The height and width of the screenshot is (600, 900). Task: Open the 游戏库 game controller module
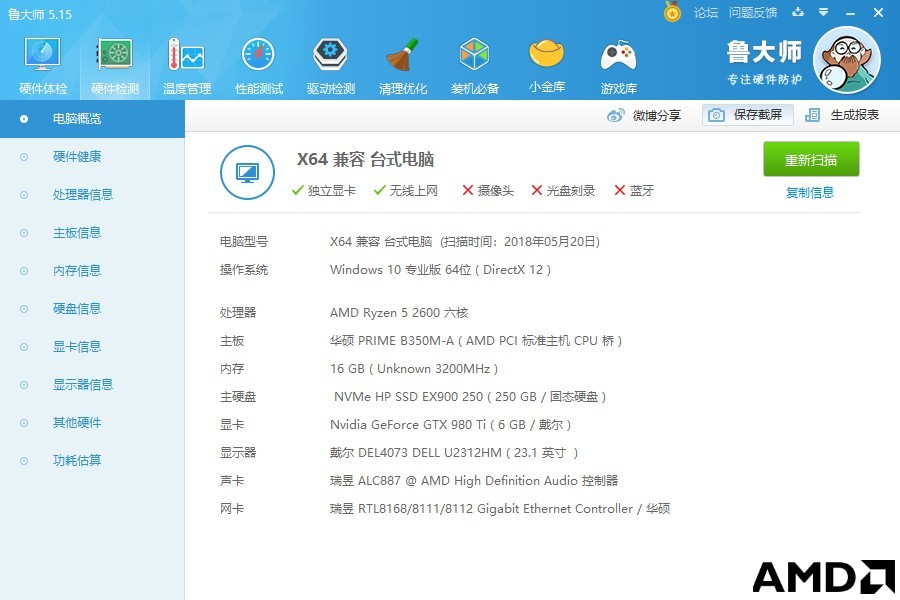[x=619, y=65]
